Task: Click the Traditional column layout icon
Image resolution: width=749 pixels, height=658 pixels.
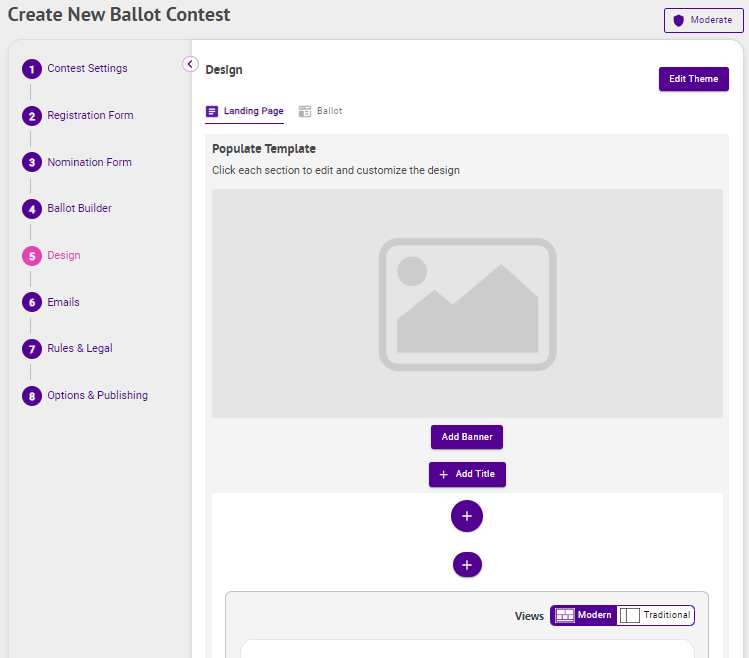Action: pos(630,615)
